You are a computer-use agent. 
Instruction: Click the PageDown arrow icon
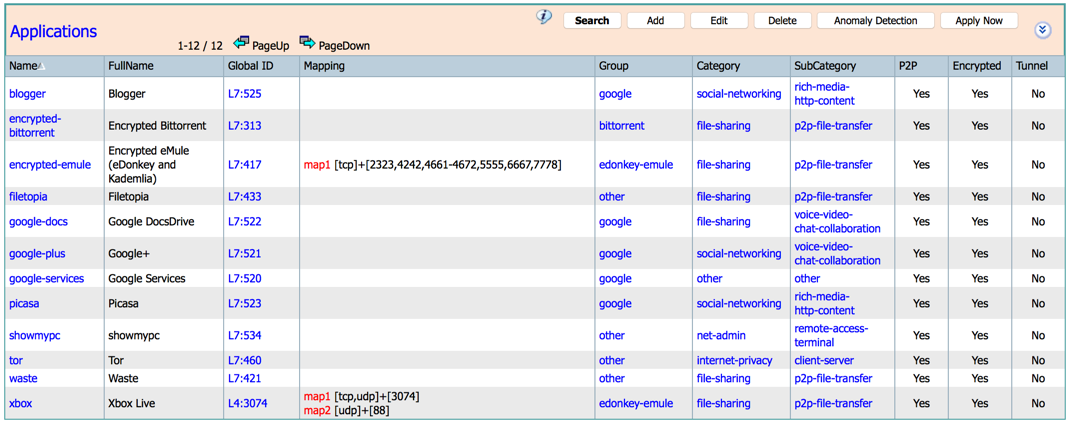click(x=307, y=43)
